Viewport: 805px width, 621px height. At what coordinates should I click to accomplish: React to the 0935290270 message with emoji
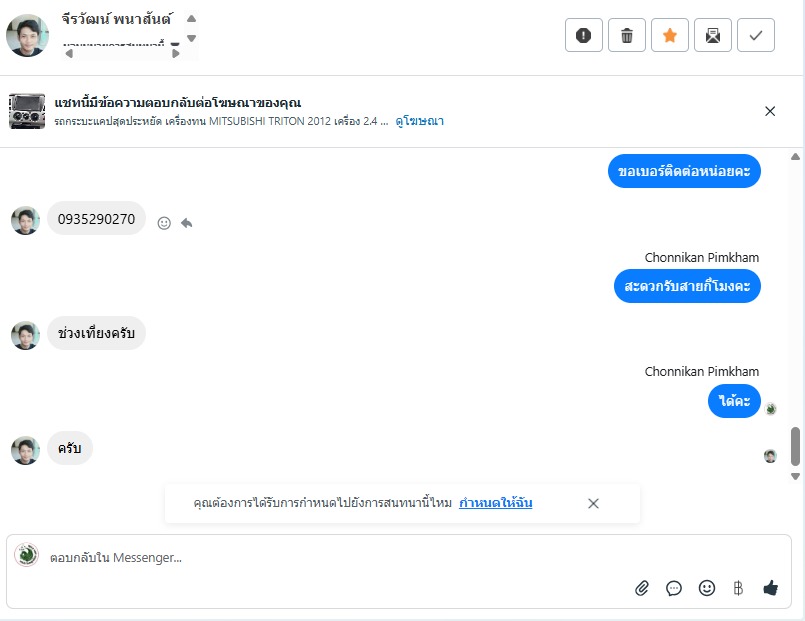[164, 223]
